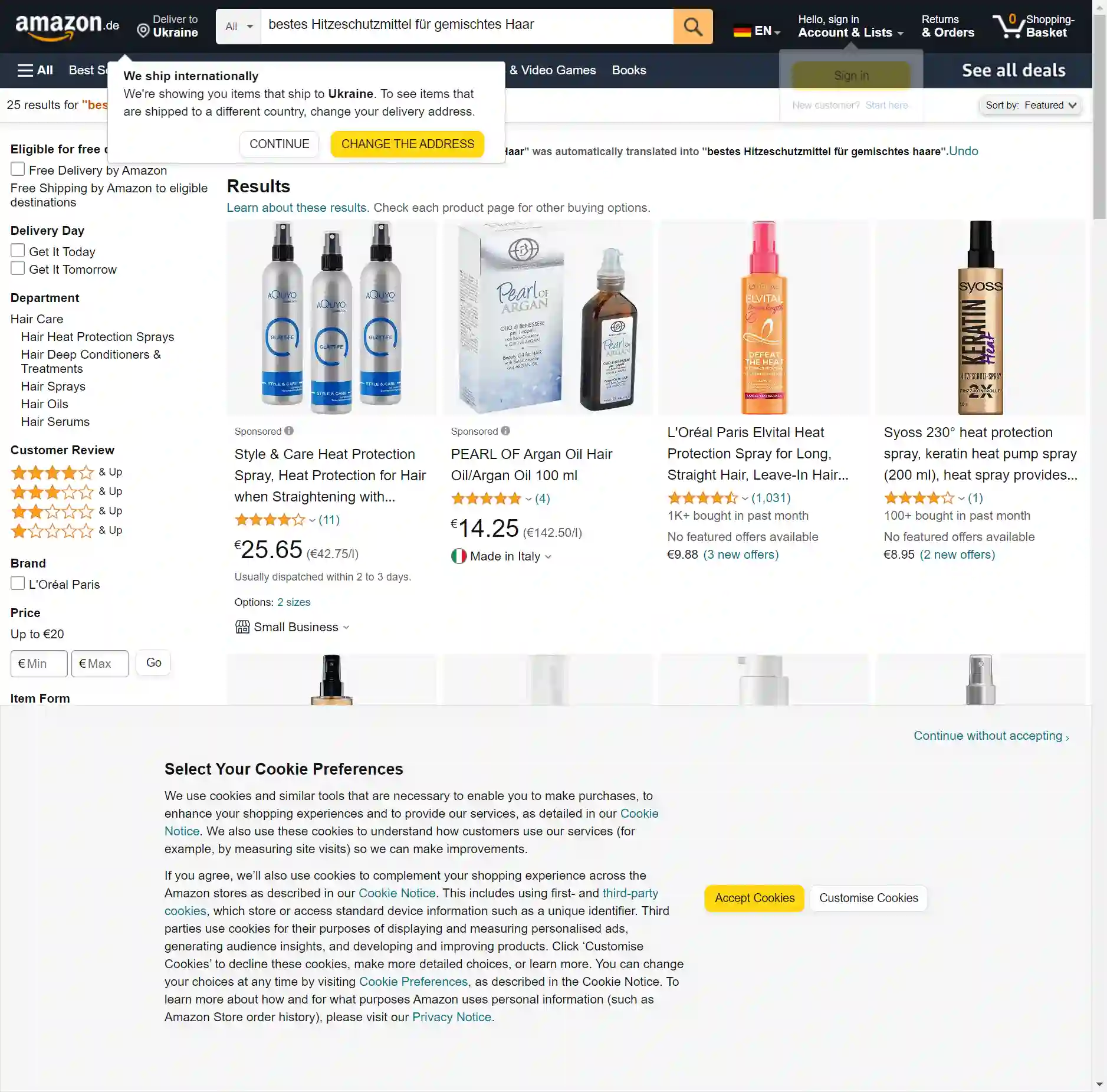Click the Amazon.de logo
This screenshot has height=1092, width=1107.
(67, 27)
